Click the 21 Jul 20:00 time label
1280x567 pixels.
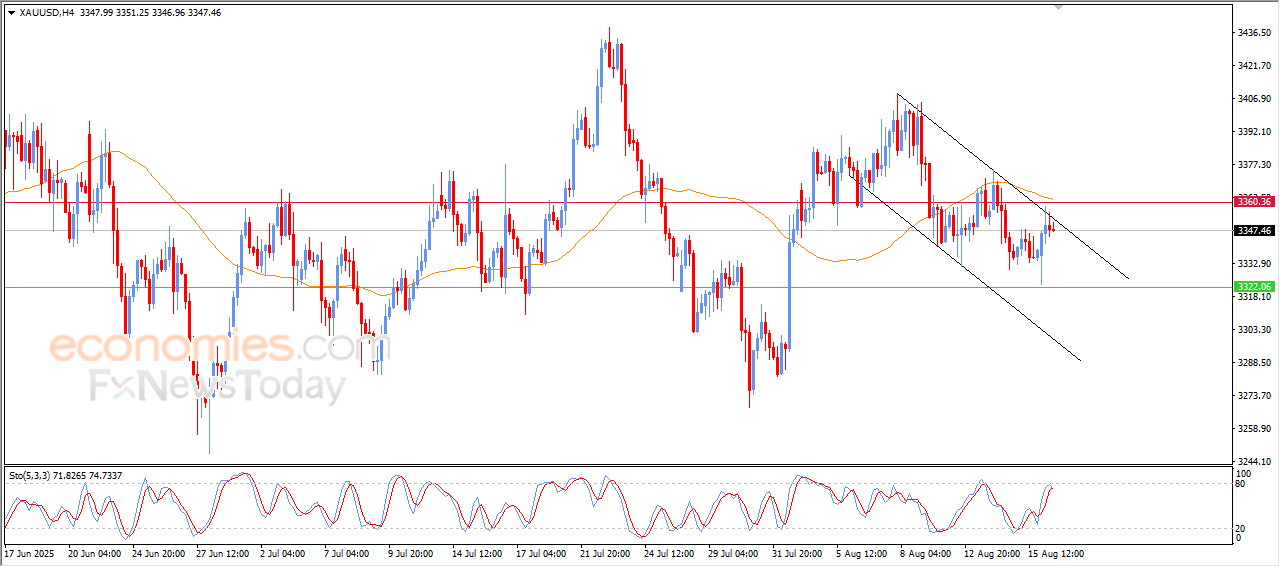pos(607,553)
